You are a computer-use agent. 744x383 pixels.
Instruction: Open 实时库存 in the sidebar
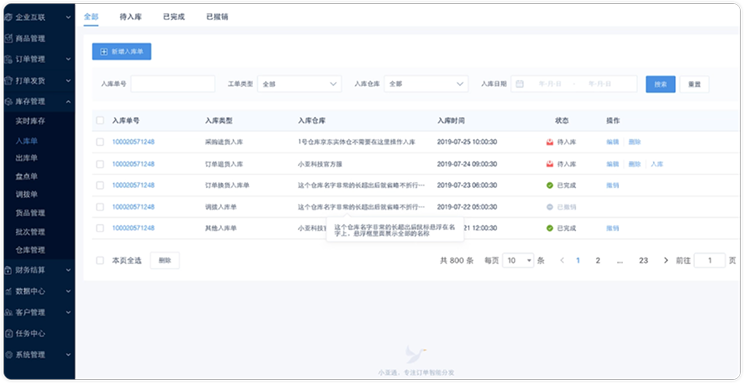pyautogui.click(x=30, y=121)
